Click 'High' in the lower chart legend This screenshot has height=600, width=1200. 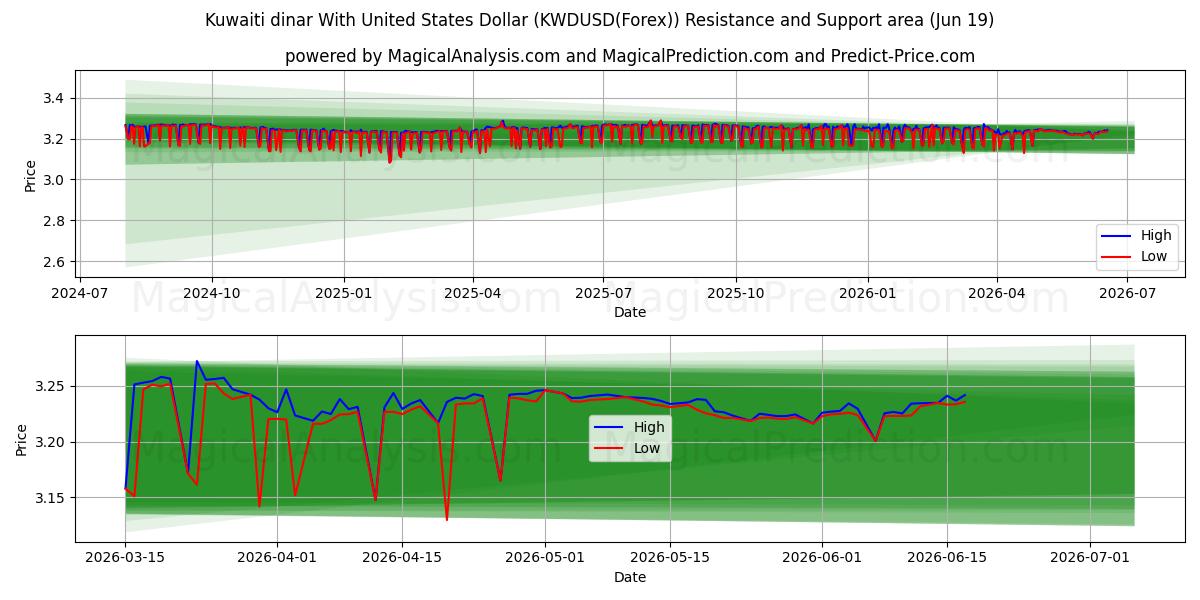[649, 427]
